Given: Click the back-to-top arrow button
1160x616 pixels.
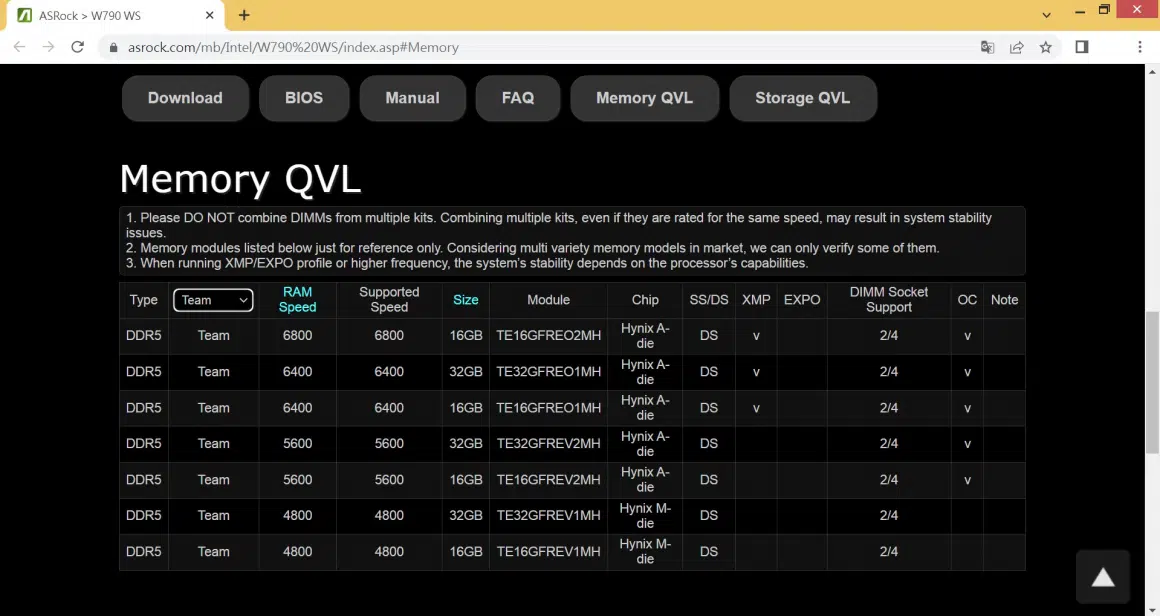Looking at the screenshot, I should tap(1102, 577).
